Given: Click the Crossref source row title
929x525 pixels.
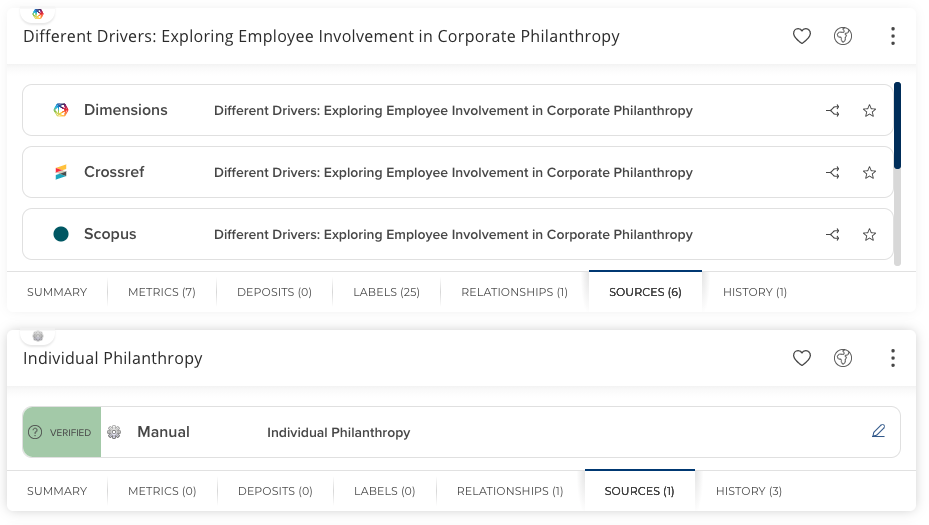Looking at the screenshot, I should [453, 173].
